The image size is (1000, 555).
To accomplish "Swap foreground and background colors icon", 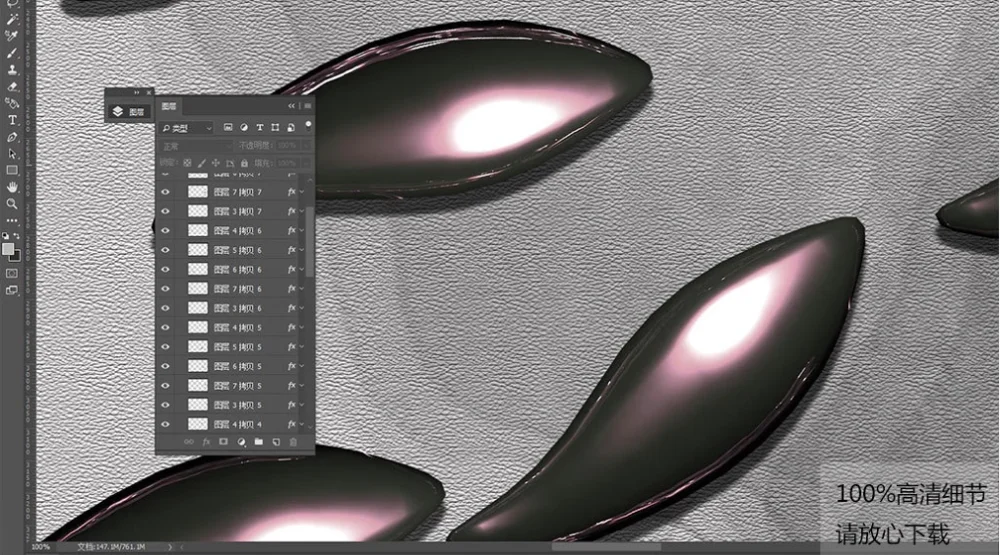I will point(17,235).
